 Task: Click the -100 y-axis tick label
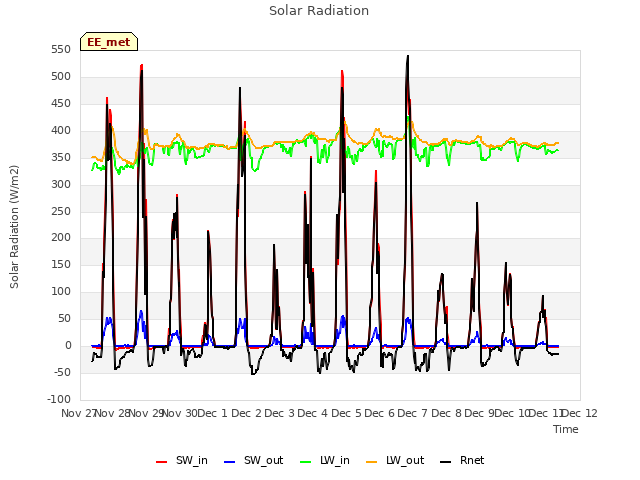click(59, 399)
